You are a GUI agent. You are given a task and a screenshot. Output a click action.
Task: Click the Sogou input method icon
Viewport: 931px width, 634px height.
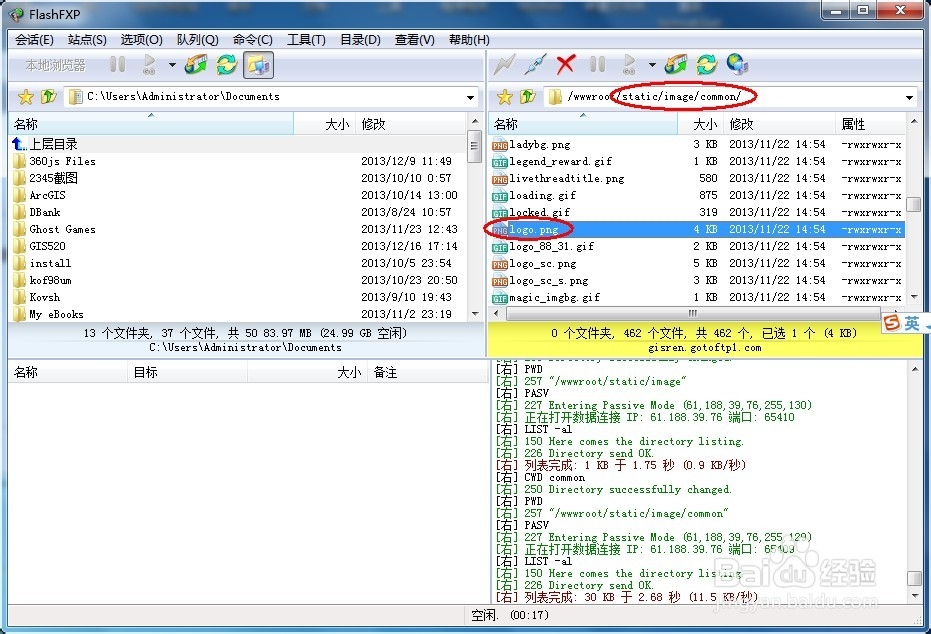(892, 322)
